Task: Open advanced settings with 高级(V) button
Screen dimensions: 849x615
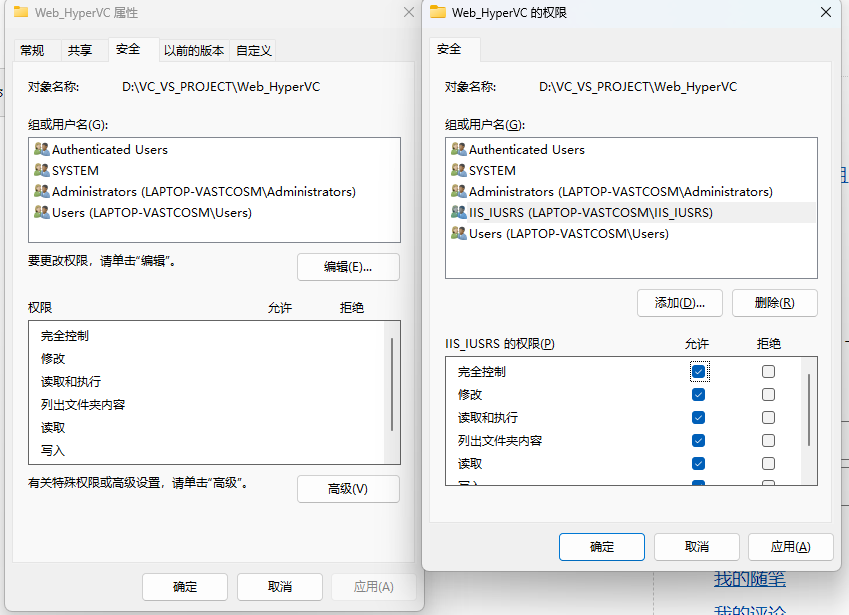Action: (348, 489)
